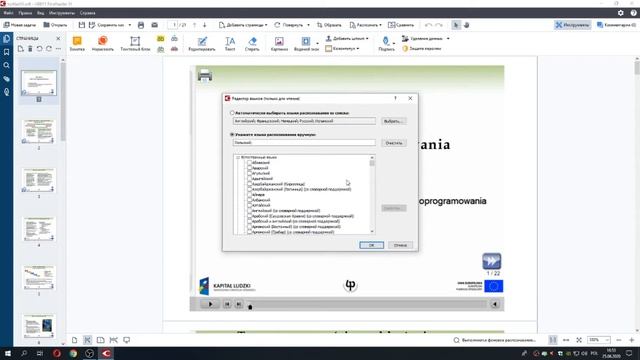Click the Очистить button
This screenshot has width=640, height=360.
click(393, 143)
